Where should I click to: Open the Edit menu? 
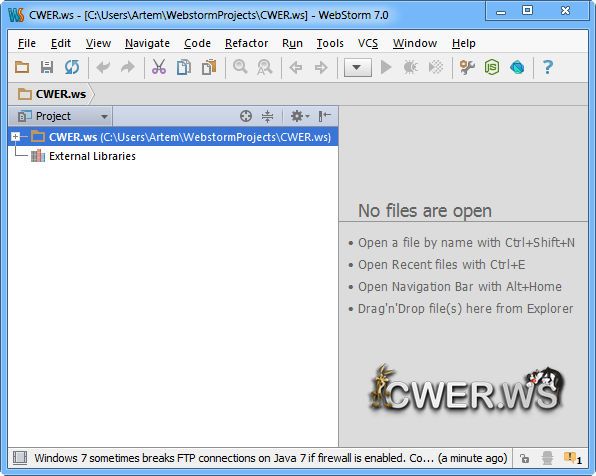(61, 43)
